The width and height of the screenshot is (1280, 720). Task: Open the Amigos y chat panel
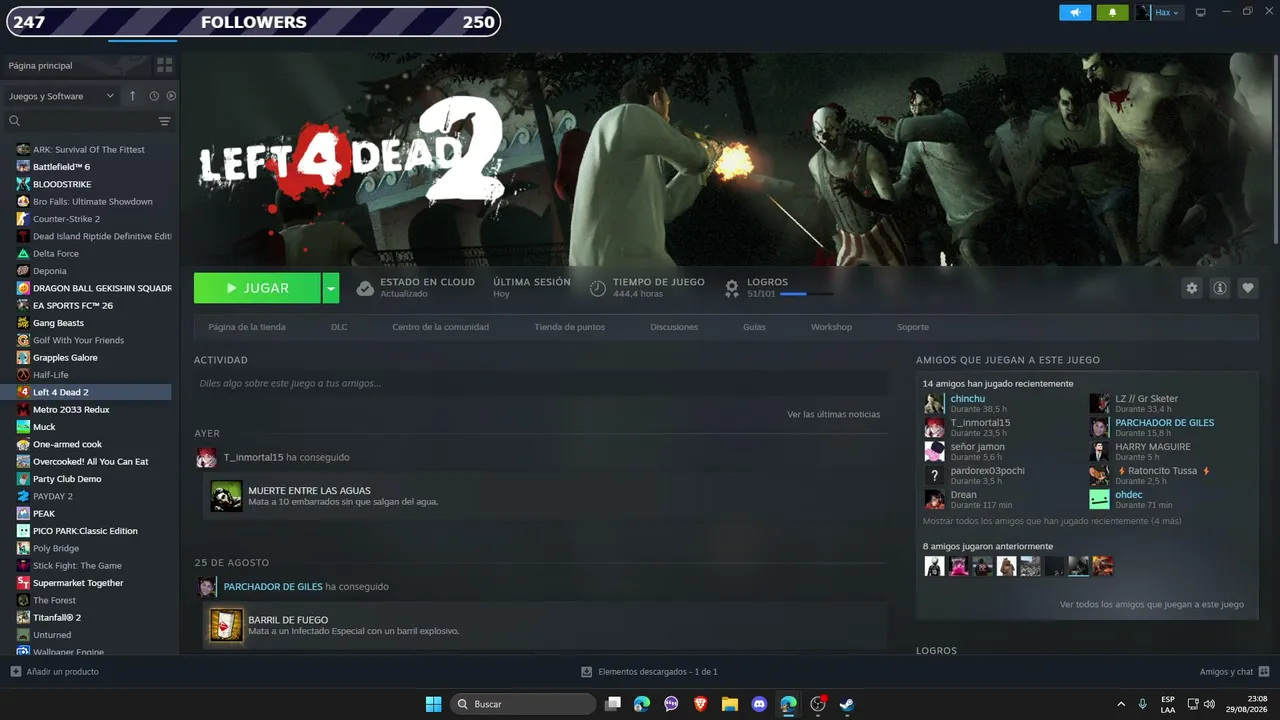(1235, 672)
